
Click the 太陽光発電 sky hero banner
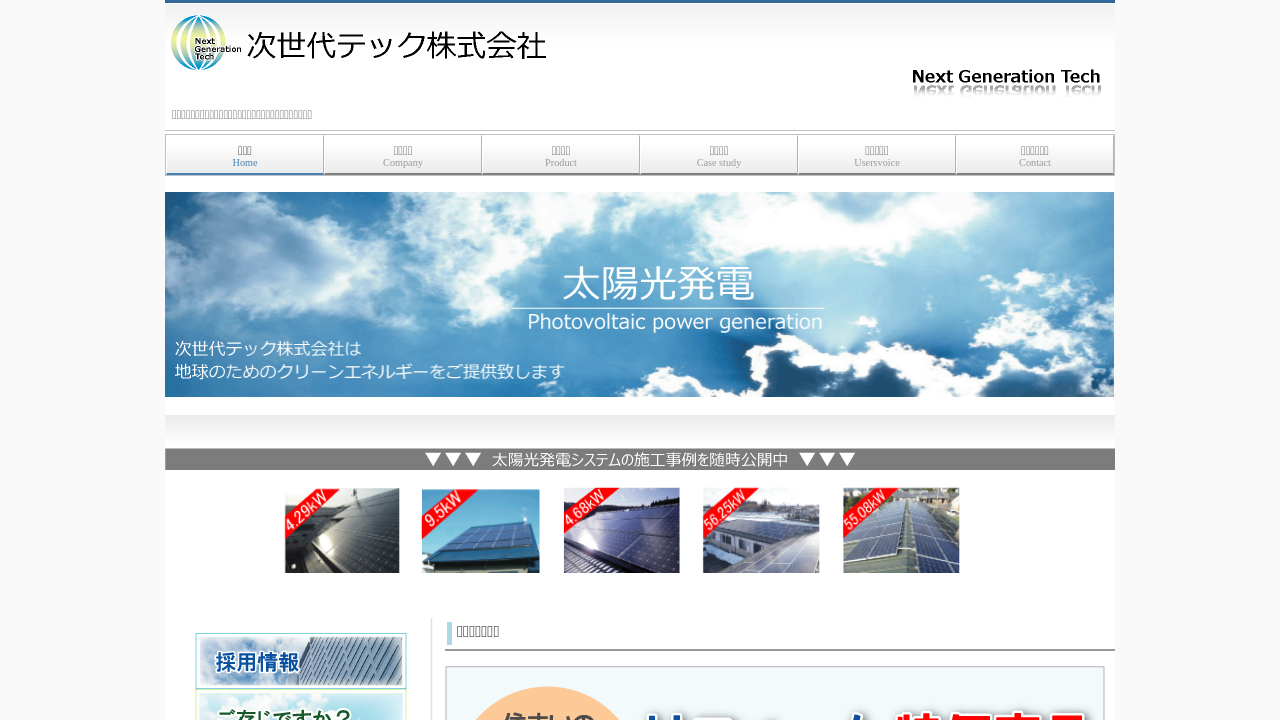click(x=639, y=294)
